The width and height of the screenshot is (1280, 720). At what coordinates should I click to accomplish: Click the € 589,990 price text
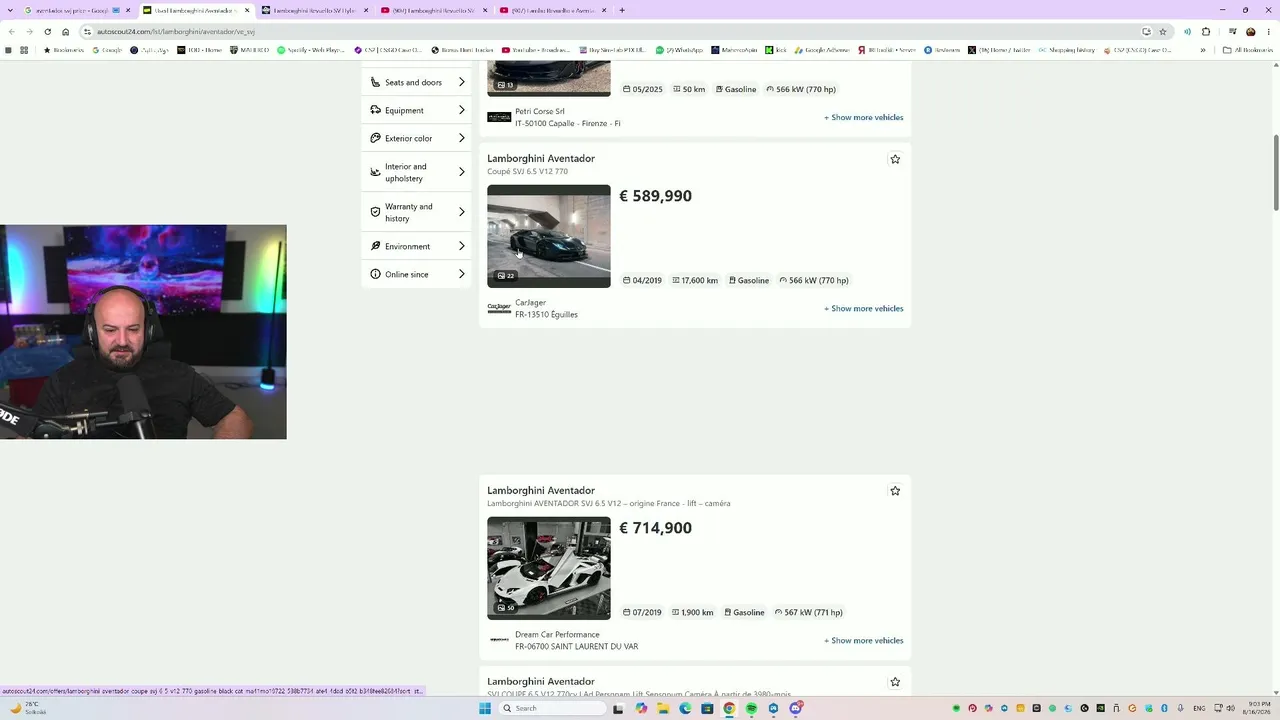point(655,196)
